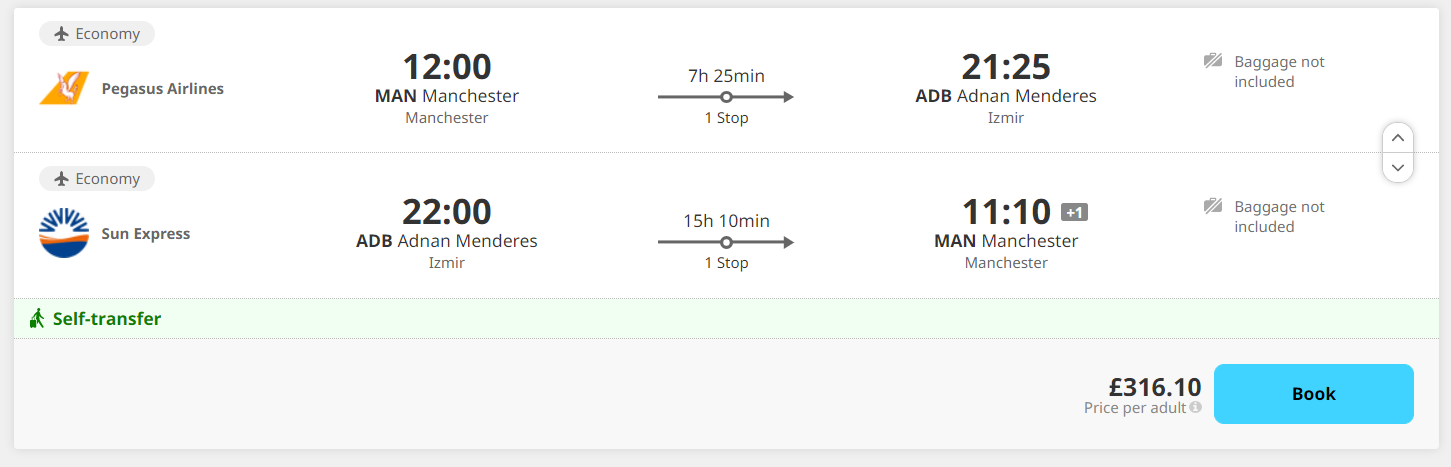
Task: Click the Self-transfer label
Action: click(107, 319)
